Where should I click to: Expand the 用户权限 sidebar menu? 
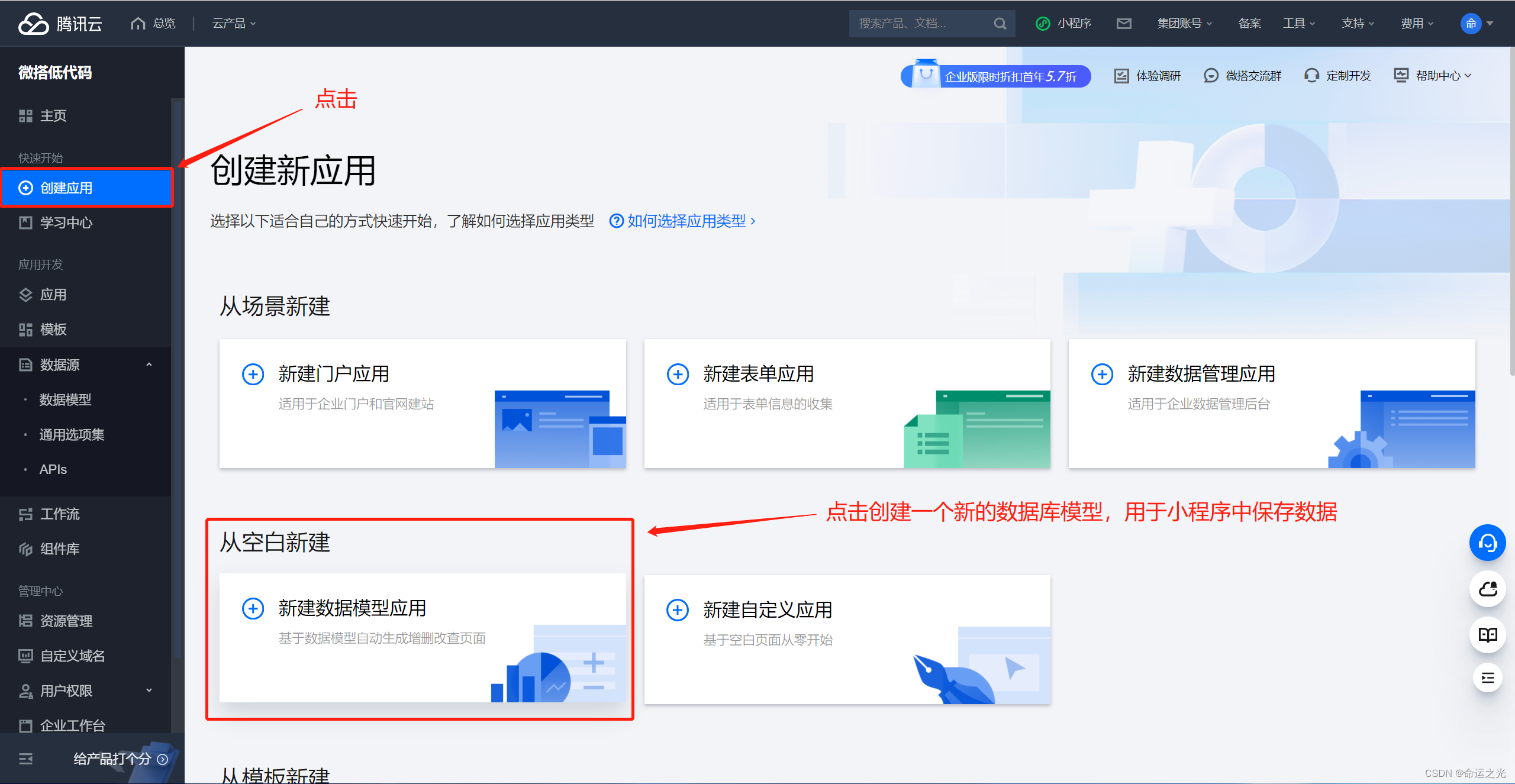(x=149, y=691)
